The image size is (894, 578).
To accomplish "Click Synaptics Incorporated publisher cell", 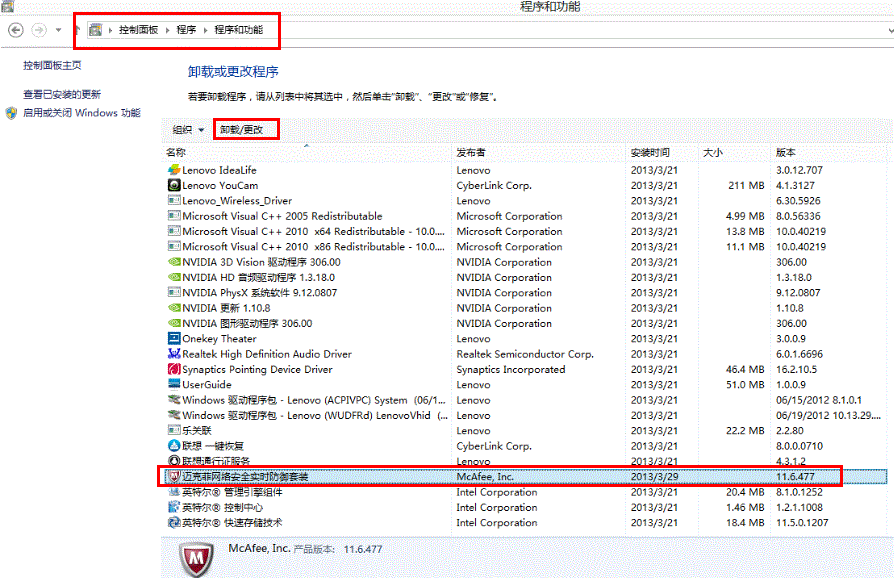I will 511,369.
